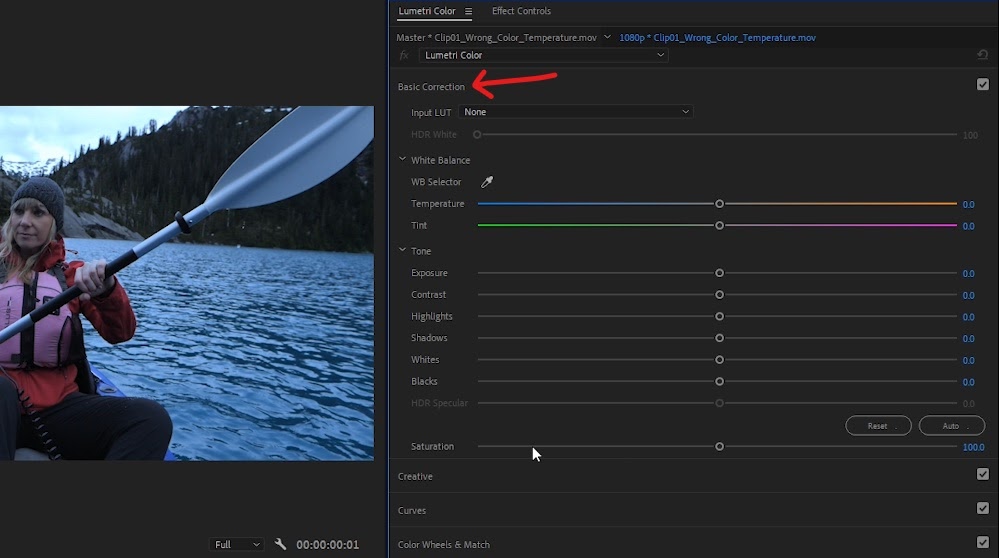Click the Shadows slider handle

pos(719,338)
